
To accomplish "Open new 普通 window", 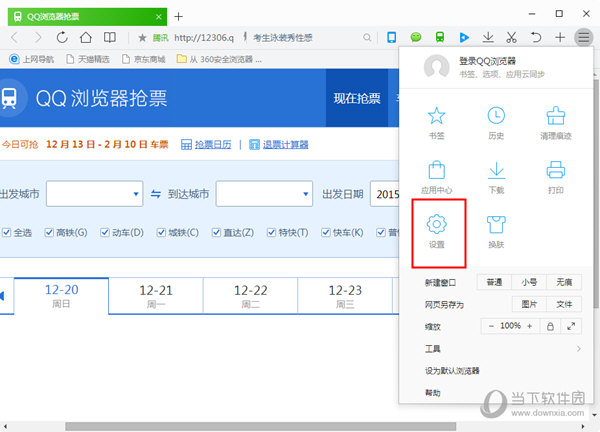I will click(494, 282).
